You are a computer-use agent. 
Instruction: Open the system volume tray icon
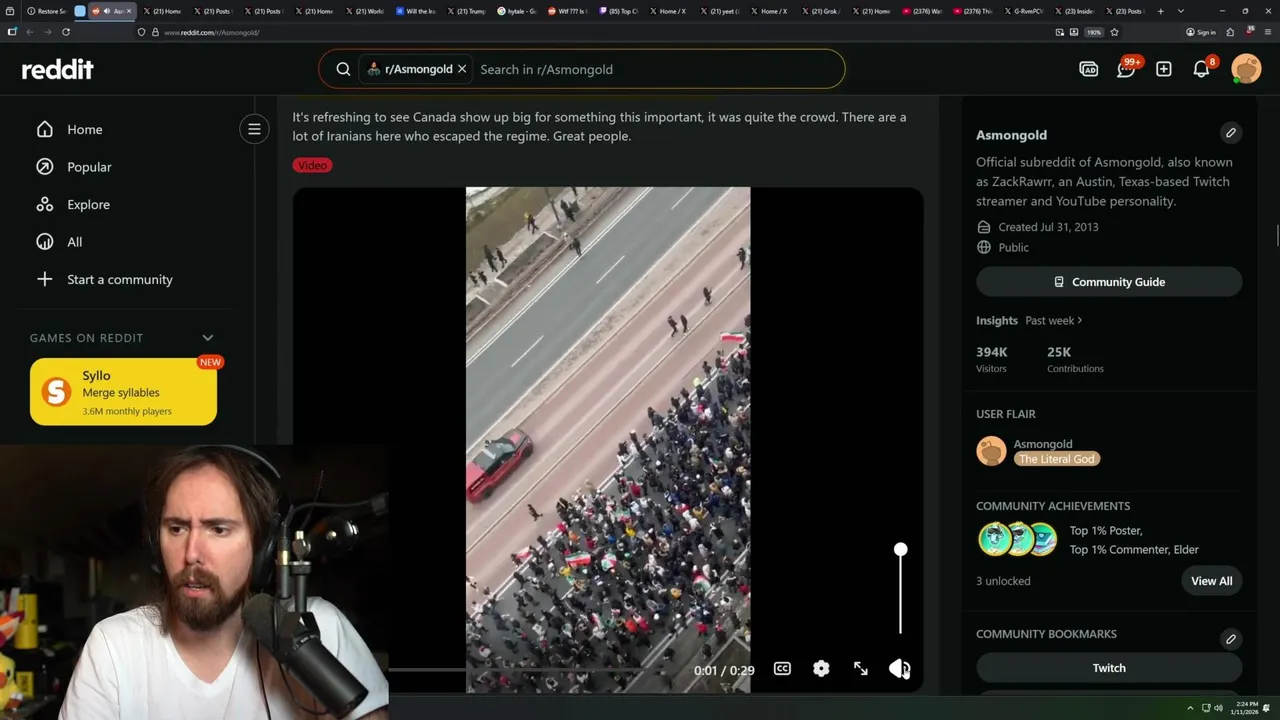coord(1218,708)
